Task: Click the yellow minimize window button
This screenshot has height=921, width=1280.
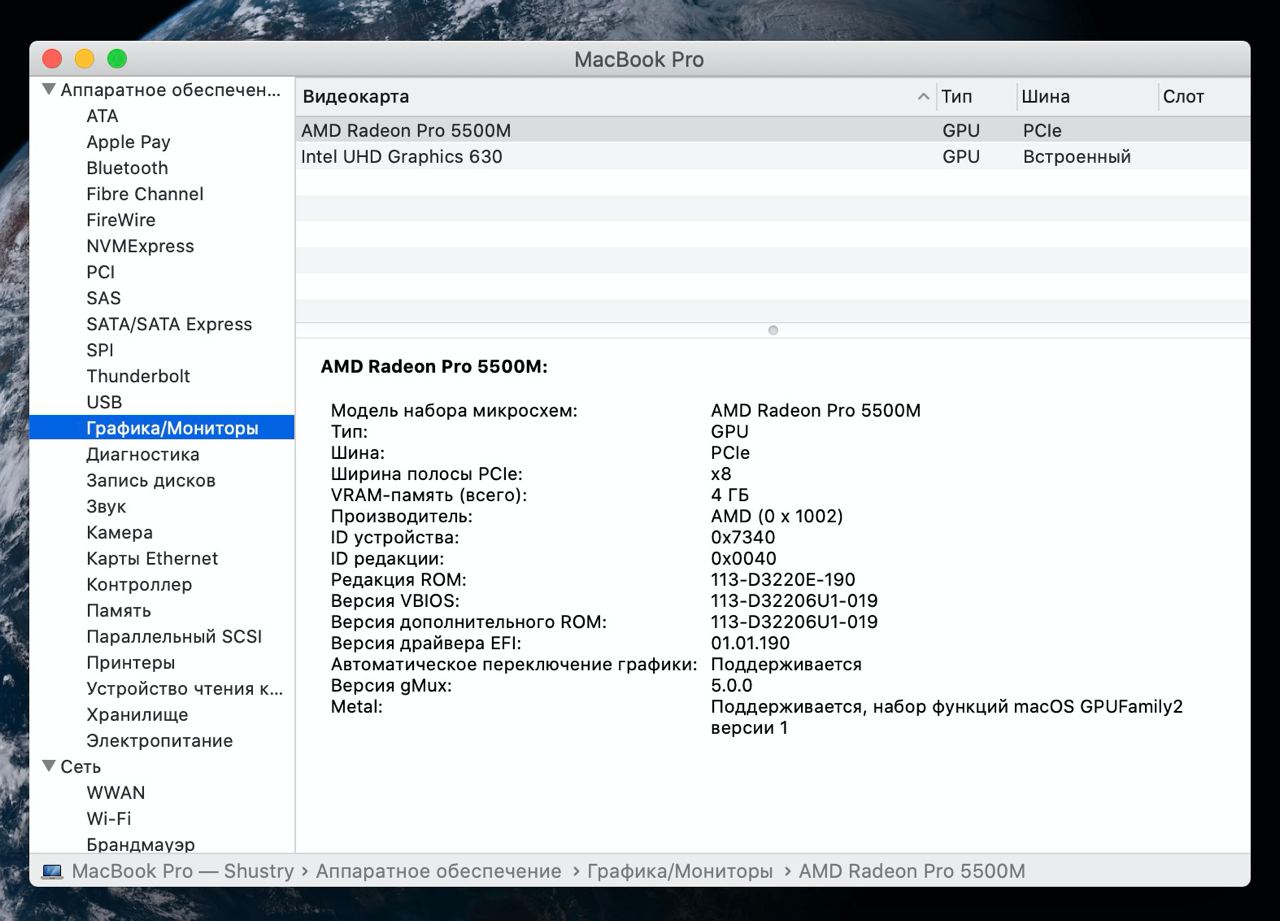Action: point(84,59)
